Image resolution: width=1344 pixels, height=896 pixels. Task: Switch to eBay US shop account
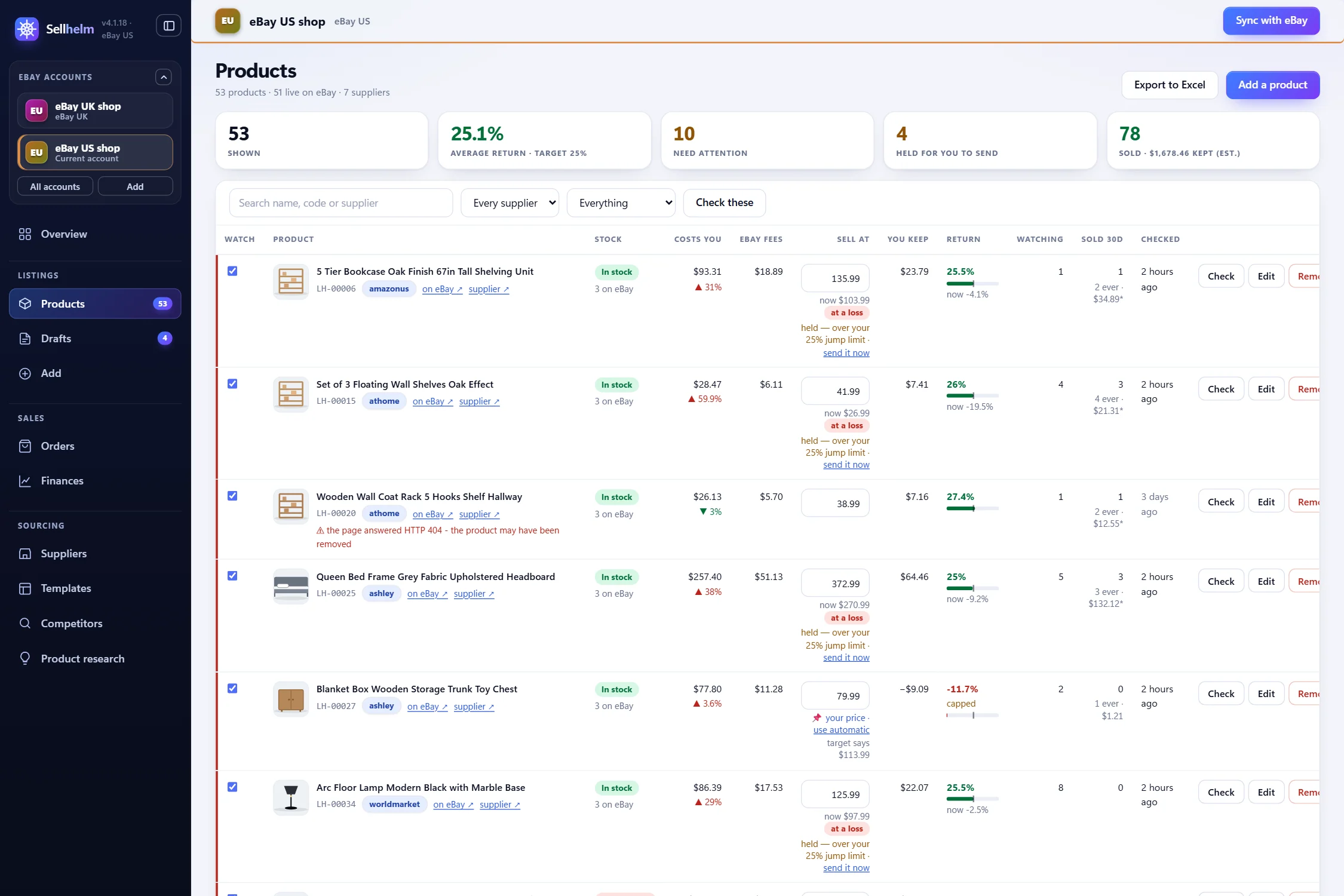[95, 152]
